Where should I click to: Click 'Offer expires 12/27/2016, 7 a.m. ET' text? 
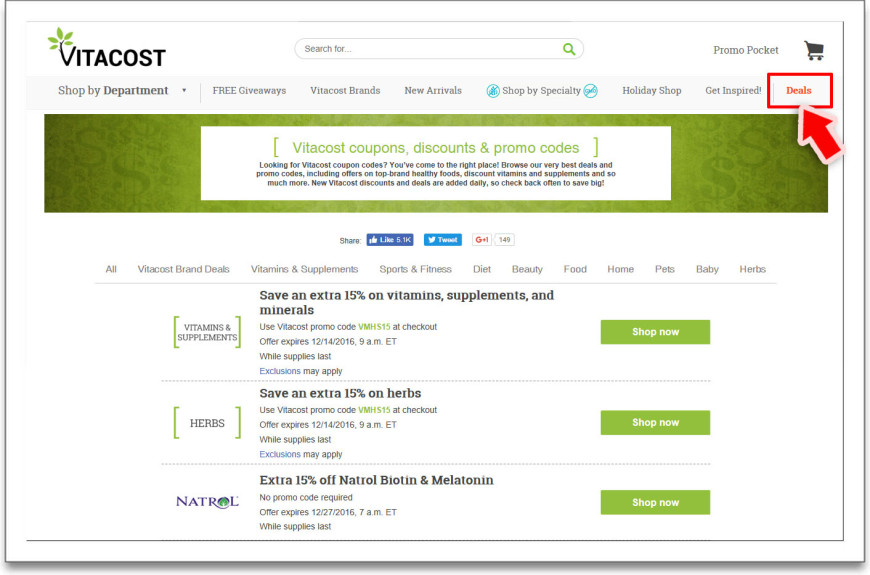[328, 512]
